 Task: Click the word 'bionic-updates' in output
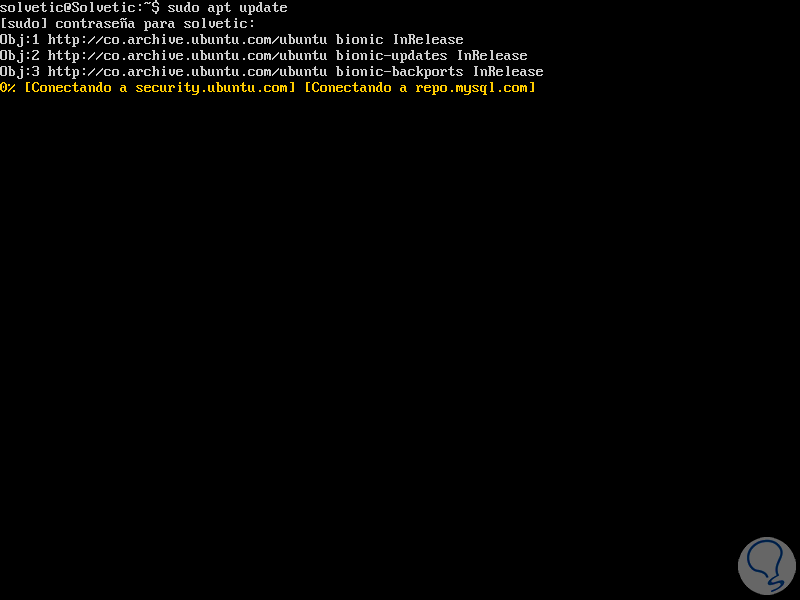pos(391,56)
